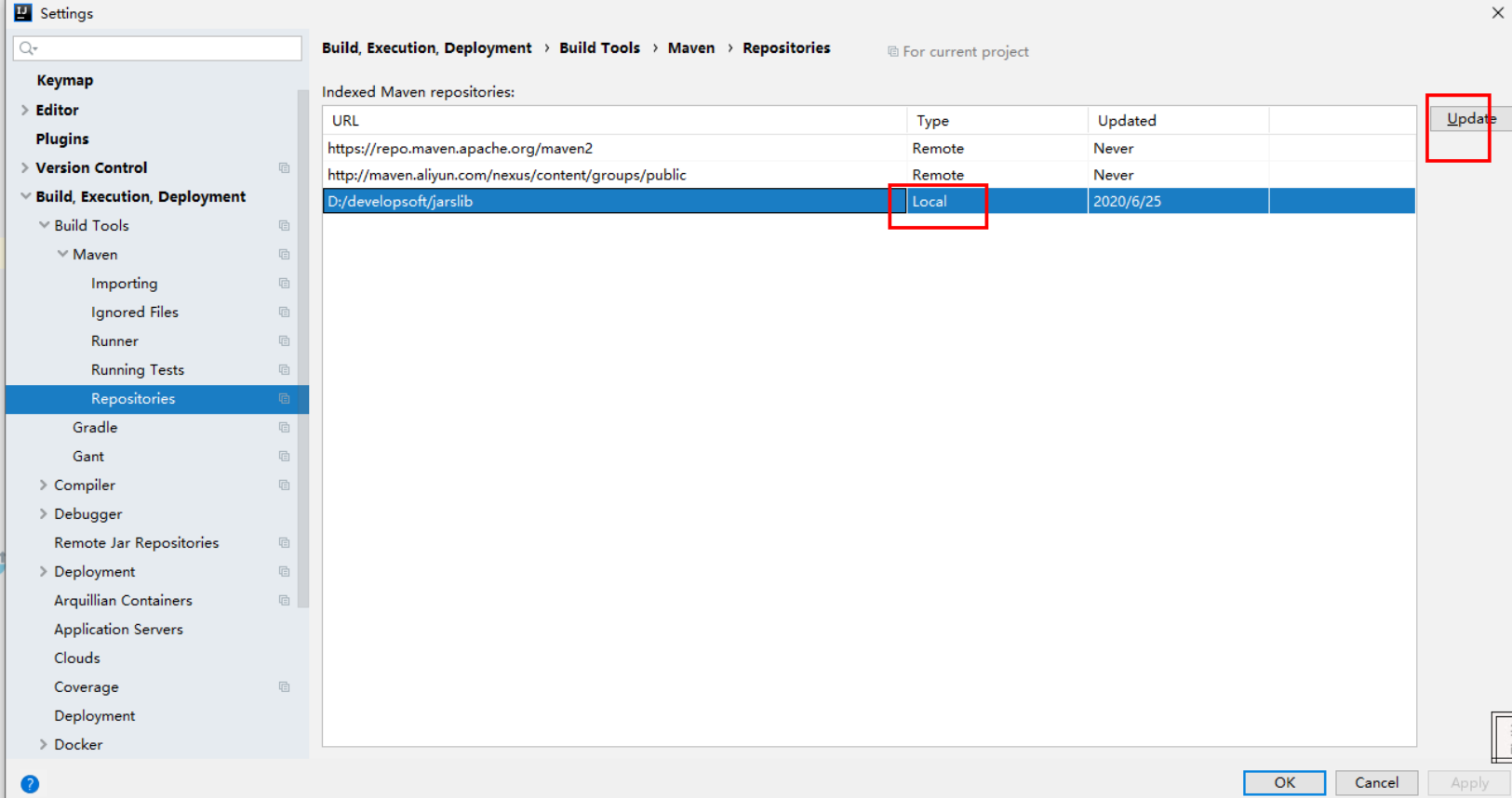Click the IntelliJ icon in the title bar
Screen dimensions: 1512x798
point(22,13)
